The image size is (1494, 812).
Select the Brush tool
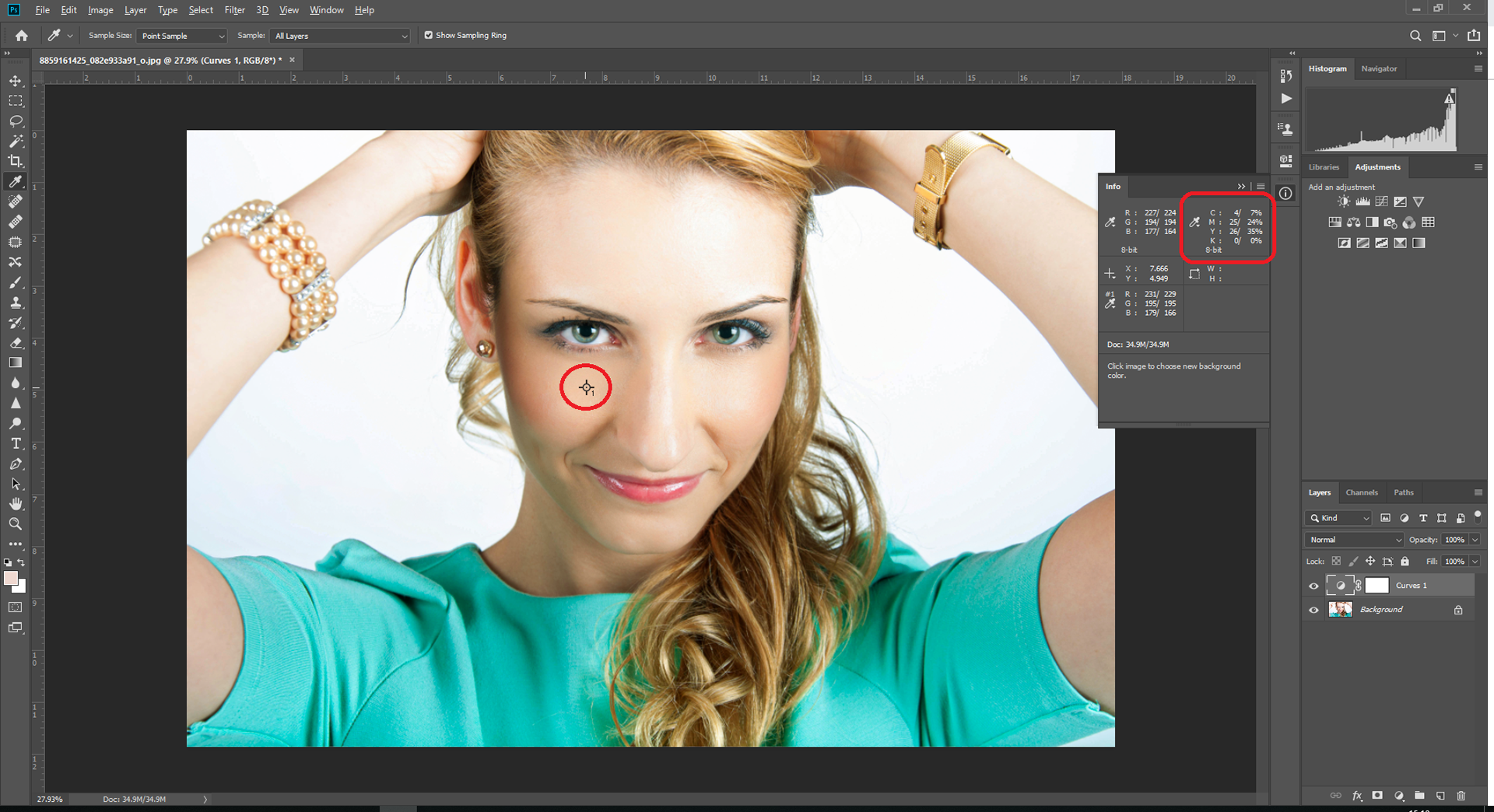16,282
